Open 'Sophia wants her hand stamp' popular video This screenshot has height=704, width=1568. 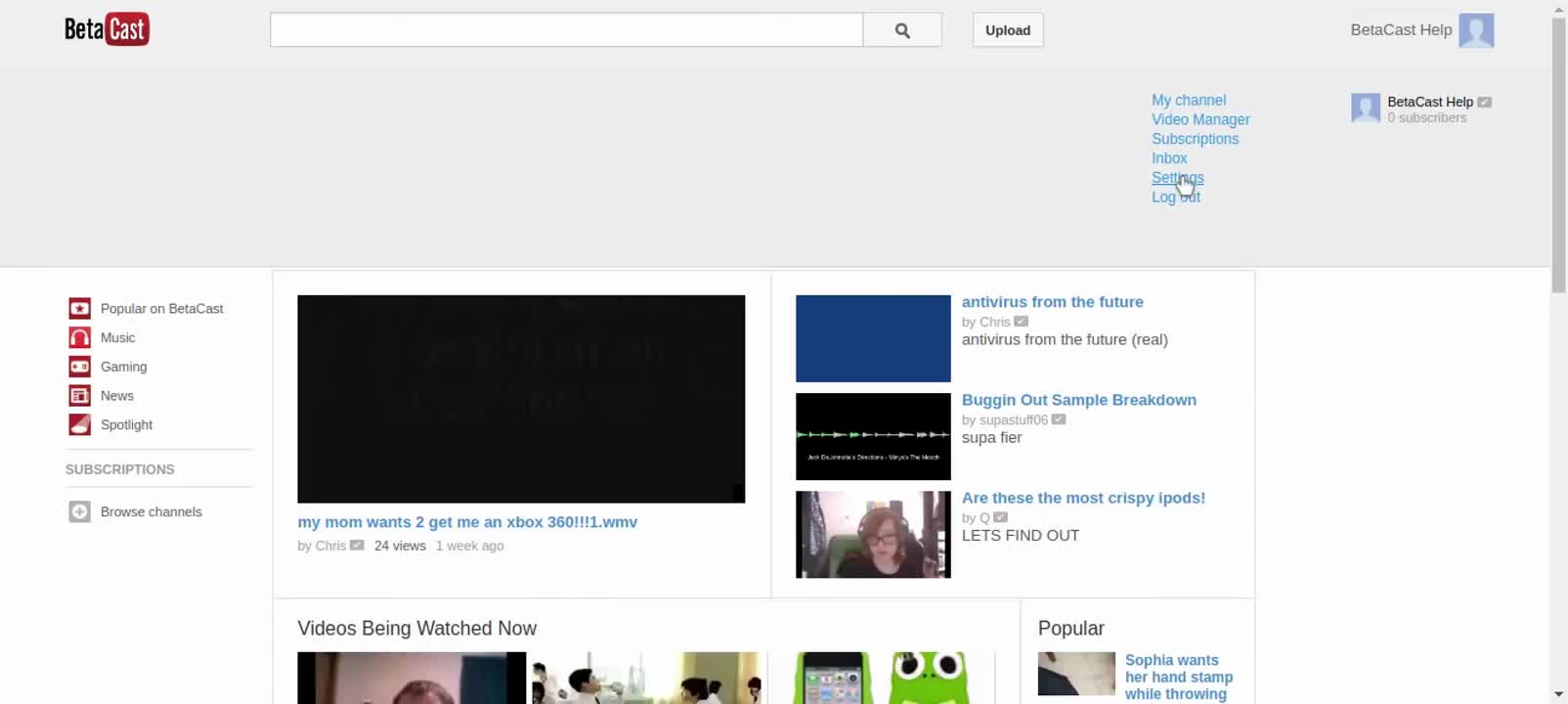(x=1179, y=677)
